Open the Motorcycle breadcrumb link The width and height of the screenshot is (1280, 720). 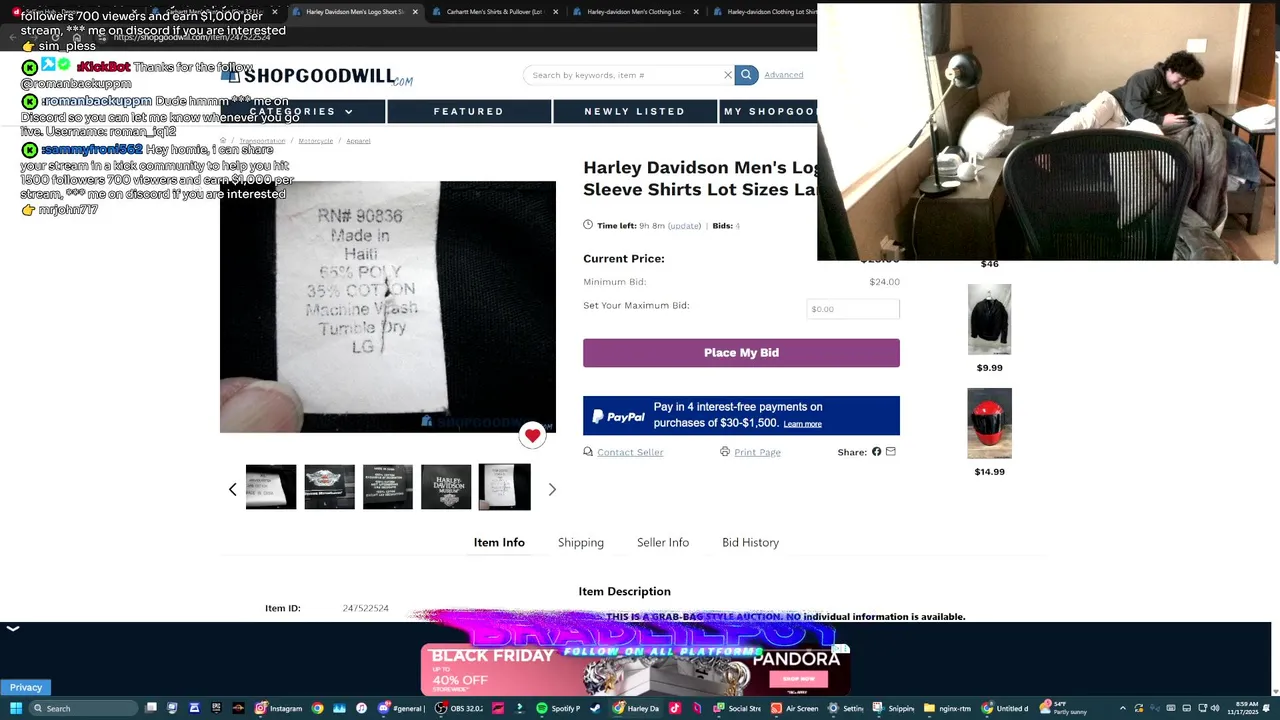click(315, 141)
